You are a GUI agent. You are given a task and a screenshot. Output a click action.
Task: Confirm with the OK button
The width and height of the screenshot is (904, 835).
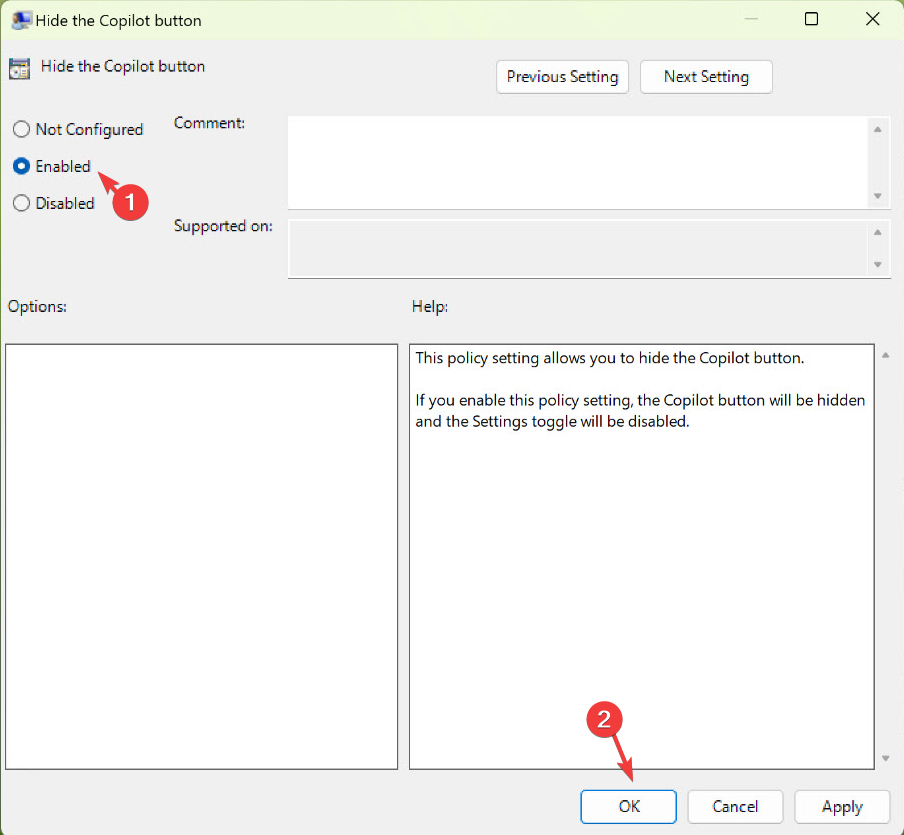(x=628, y=806)
